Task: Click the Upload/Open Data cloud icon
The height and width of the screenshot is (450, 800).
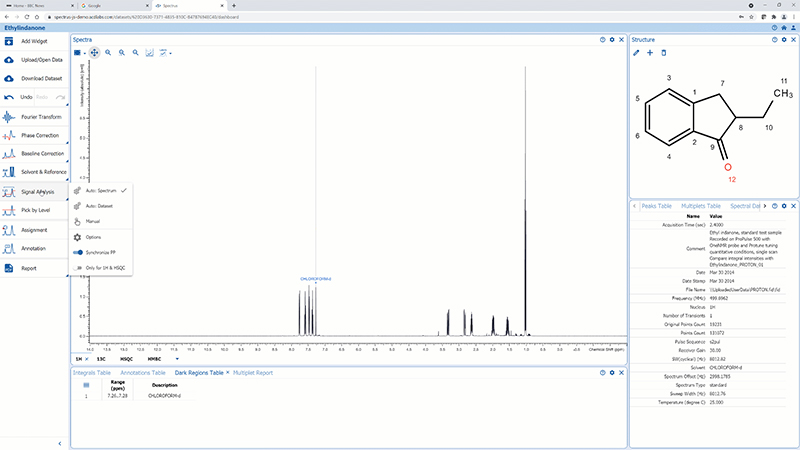Action: (x=10, y=59)
